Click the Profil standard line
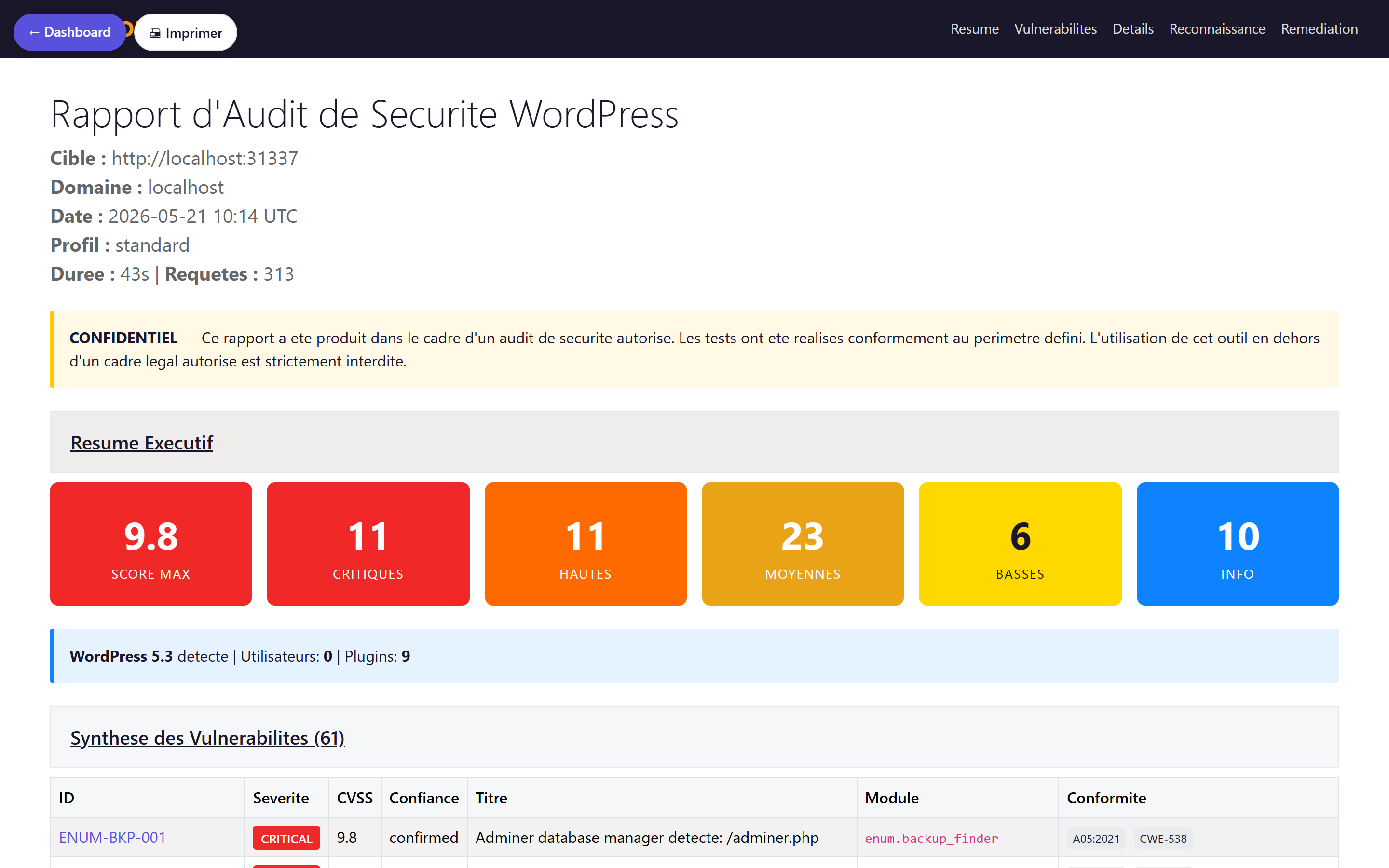 coord(120,245)
